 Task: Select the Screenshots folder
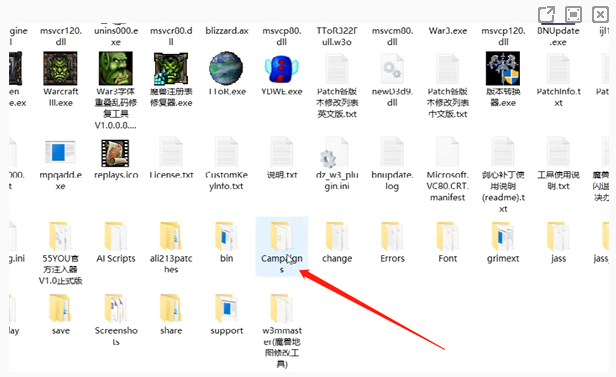(116, 309)
